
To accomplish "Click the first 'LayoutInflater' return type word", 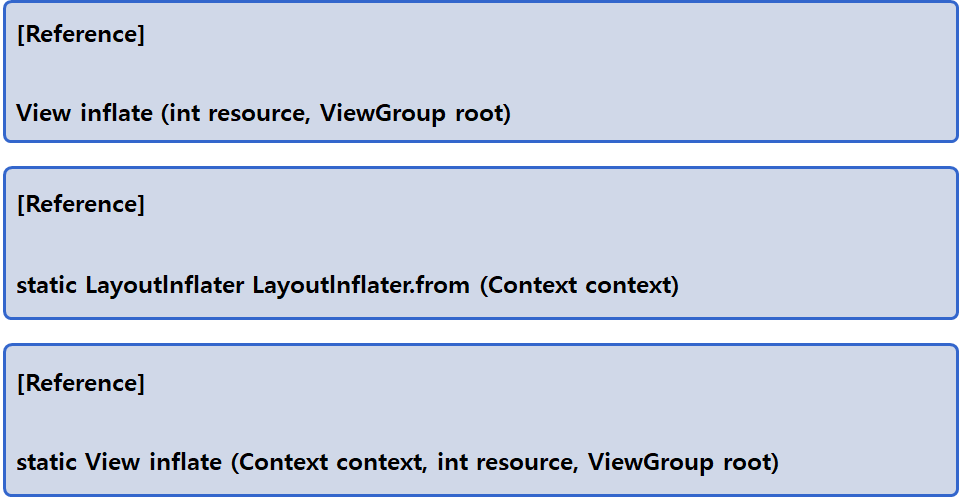I will [x=165, y=285].
